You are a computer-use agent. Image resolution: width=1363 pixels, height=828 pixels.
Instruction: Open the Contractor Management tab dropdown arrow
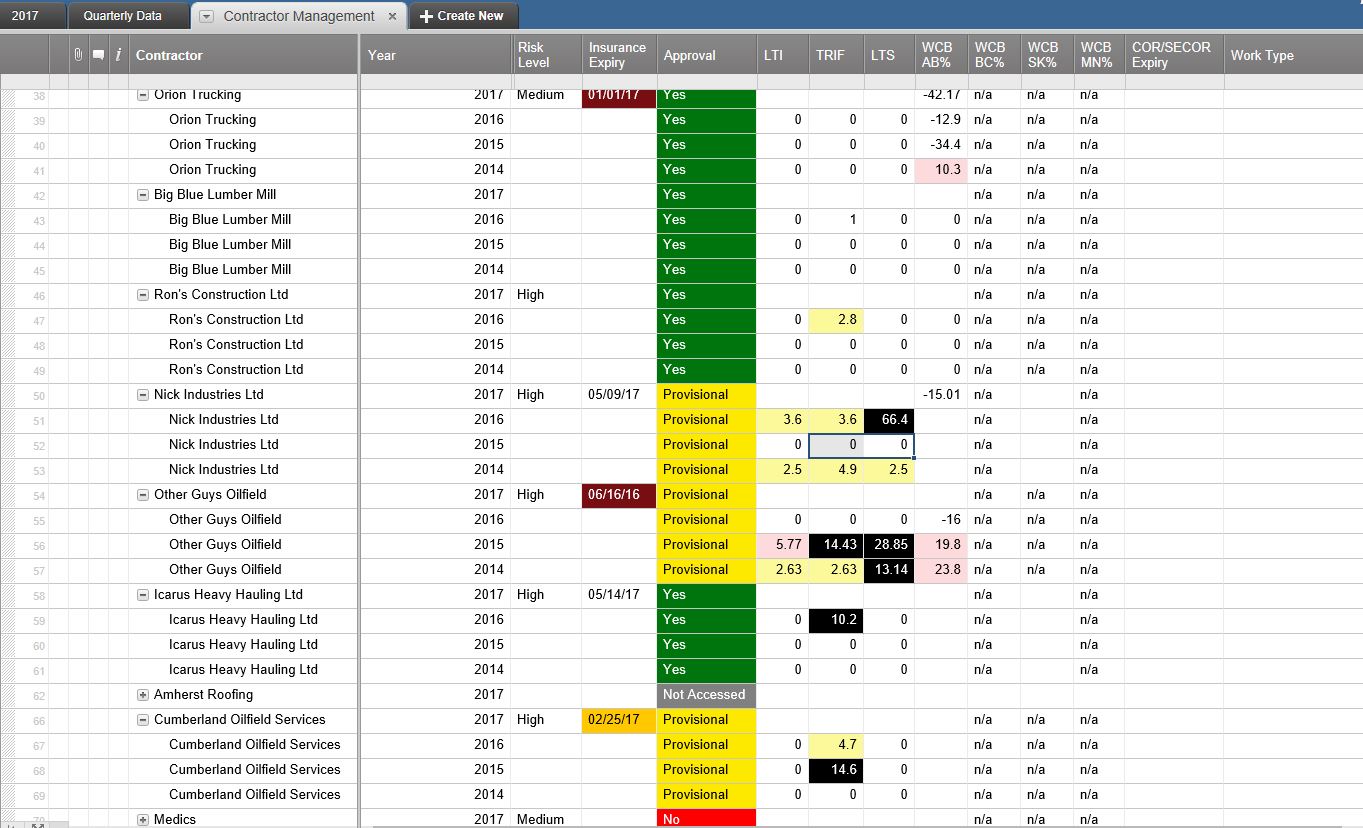point(206,17)
